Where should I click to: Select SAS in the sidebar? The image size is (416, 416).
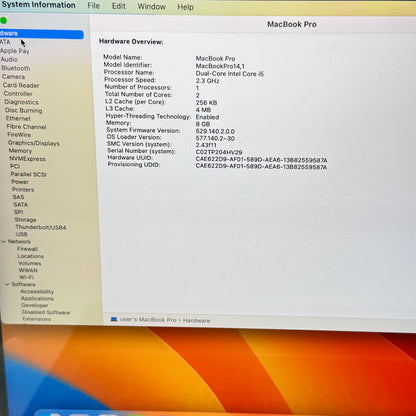point(18,197)
